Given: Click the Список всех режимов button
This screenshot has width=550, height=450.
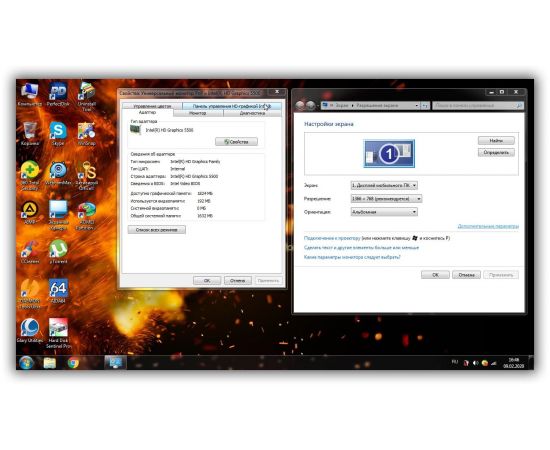Looking at the screenshot, I should coord(156,230).
